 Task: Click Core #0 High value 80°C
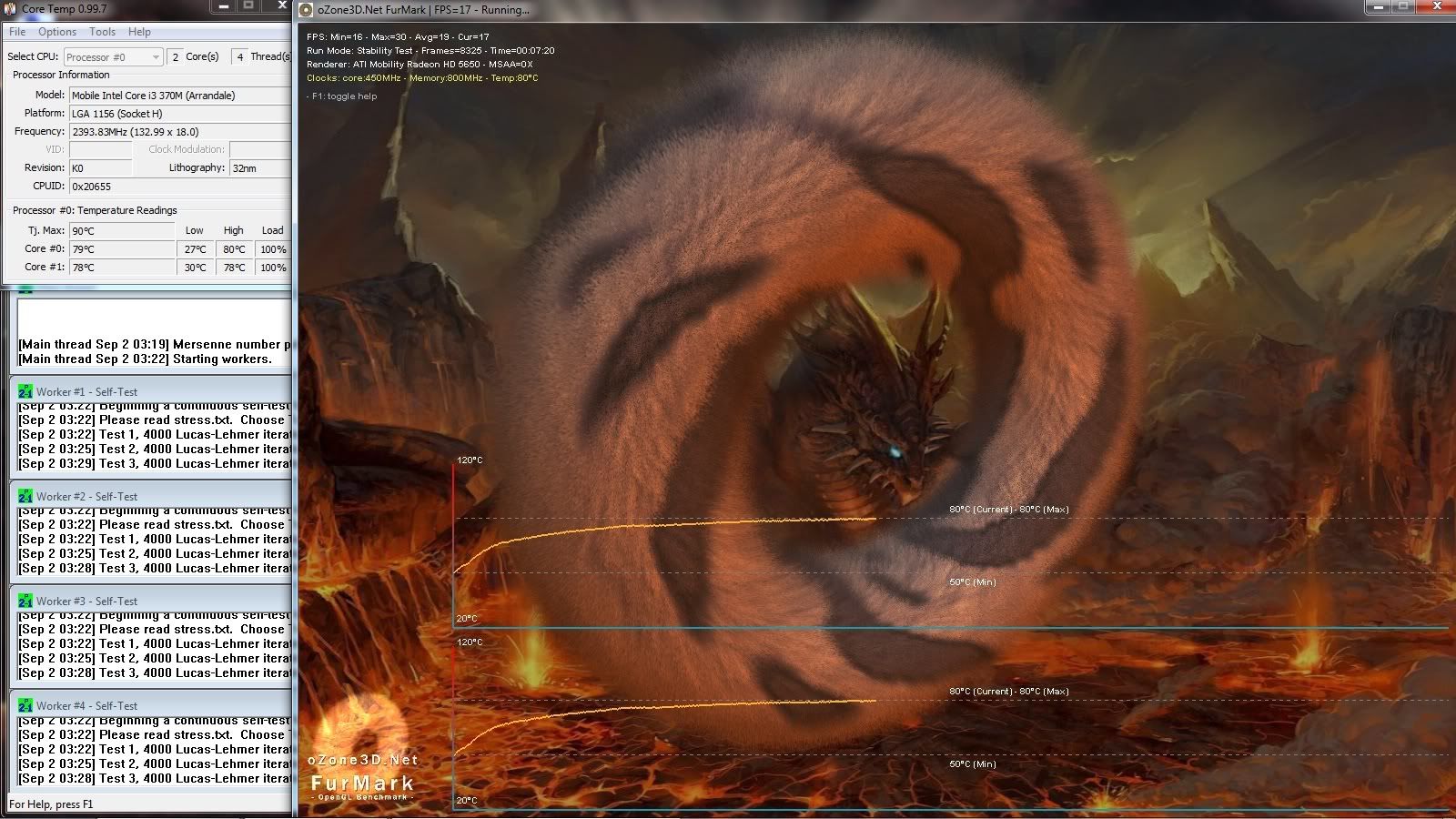pyautogui.click(x=234, y=249)
